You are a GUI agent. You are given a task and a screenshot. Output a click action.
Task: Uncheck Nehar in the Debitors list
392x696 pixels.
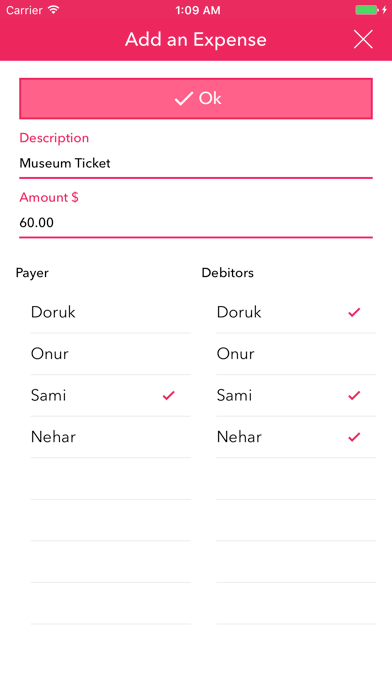(296, 437)
